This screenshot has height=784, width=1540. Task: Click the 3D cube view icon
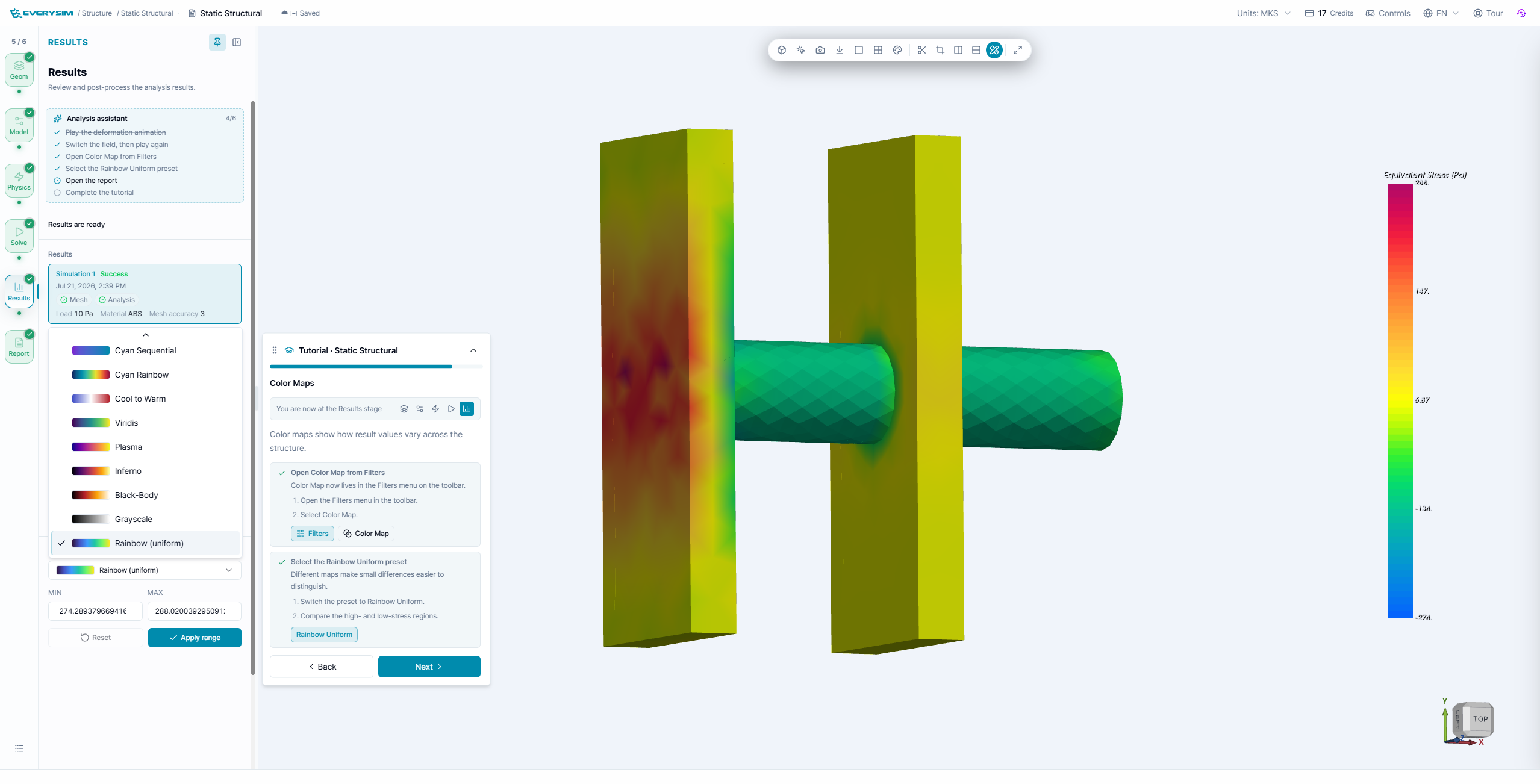782,50
